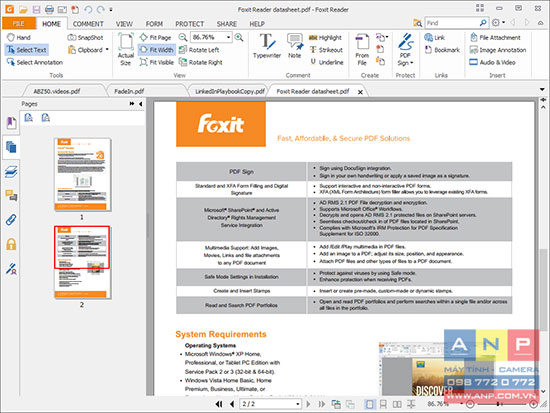550x413 pixels.
Task: Open the attachments paperclip panel
Action: [11, 220]
